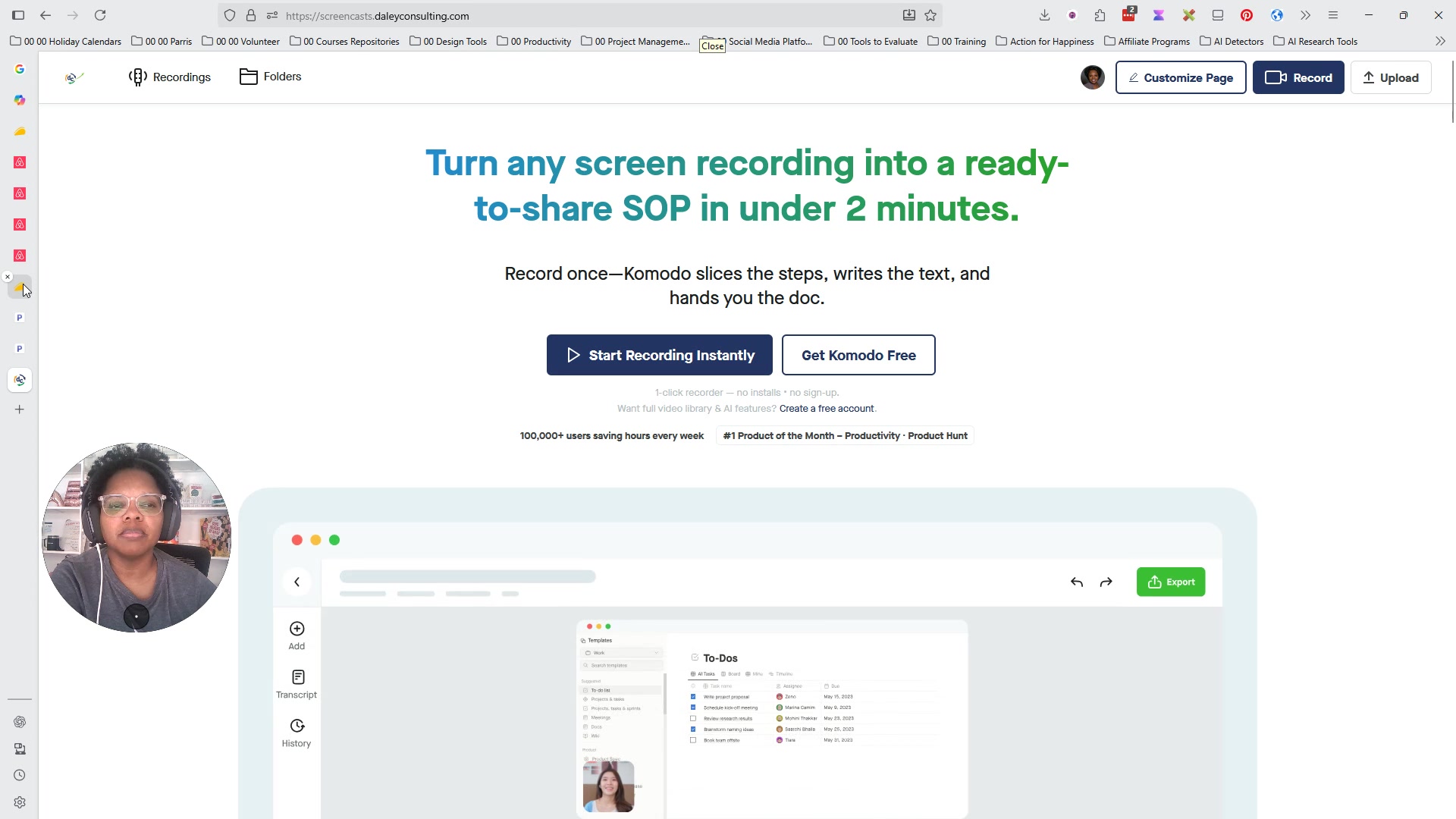1456x819 pixels.
Task: Click the green Export button in the demo preview
Action: [x=1171, y=582]
